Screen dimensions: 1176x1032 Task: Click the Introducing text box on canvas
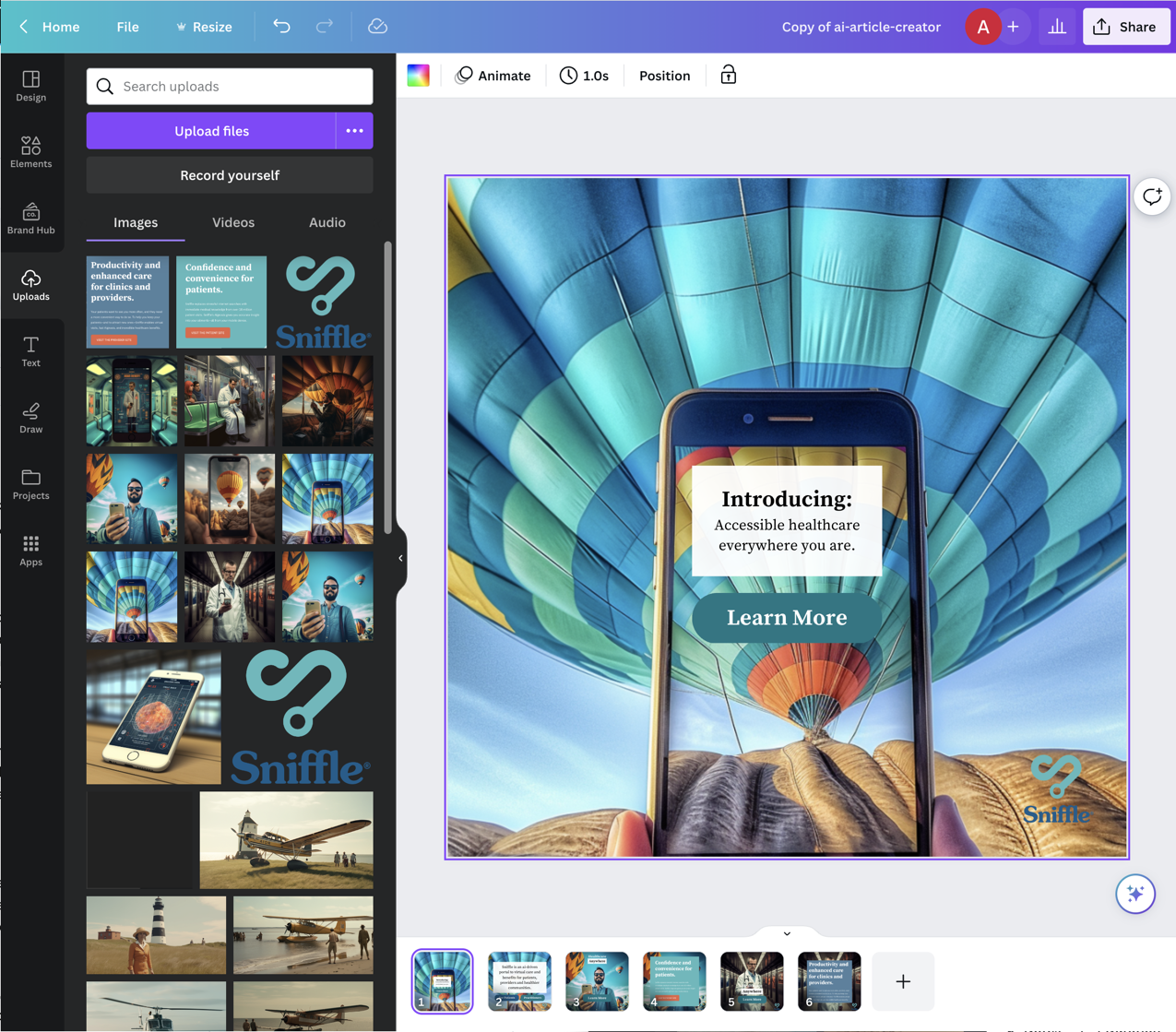[787, 521]
